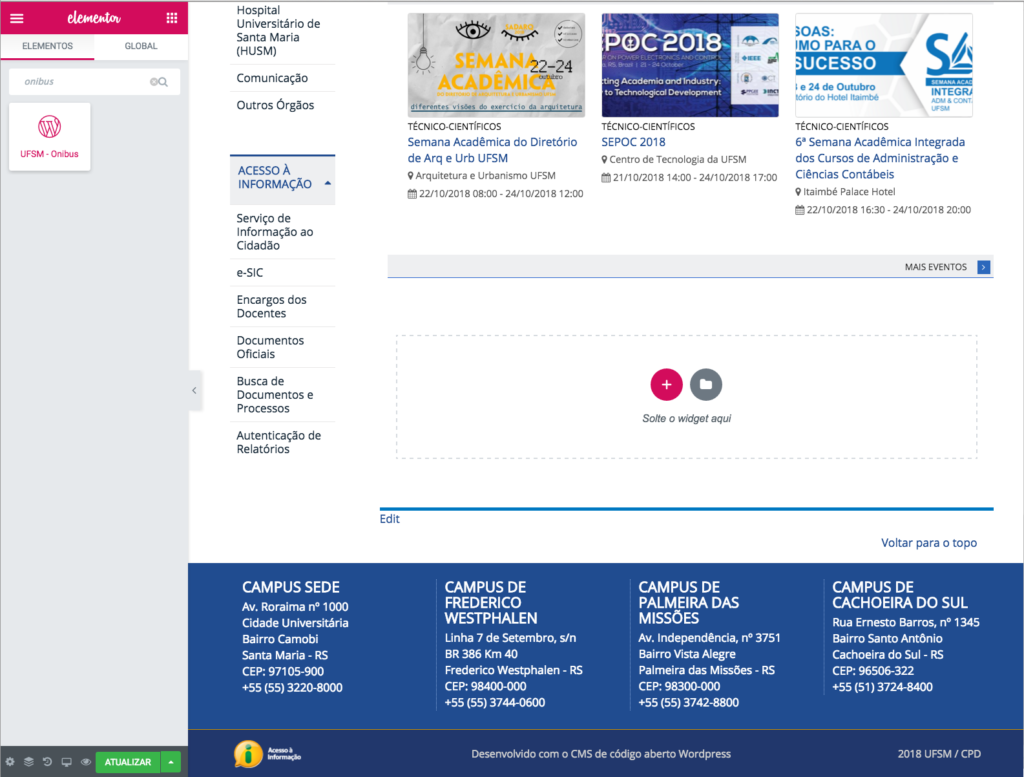Open the revision history icon
The height and width of the screenshot is (777, 1024).
[47, 762]
